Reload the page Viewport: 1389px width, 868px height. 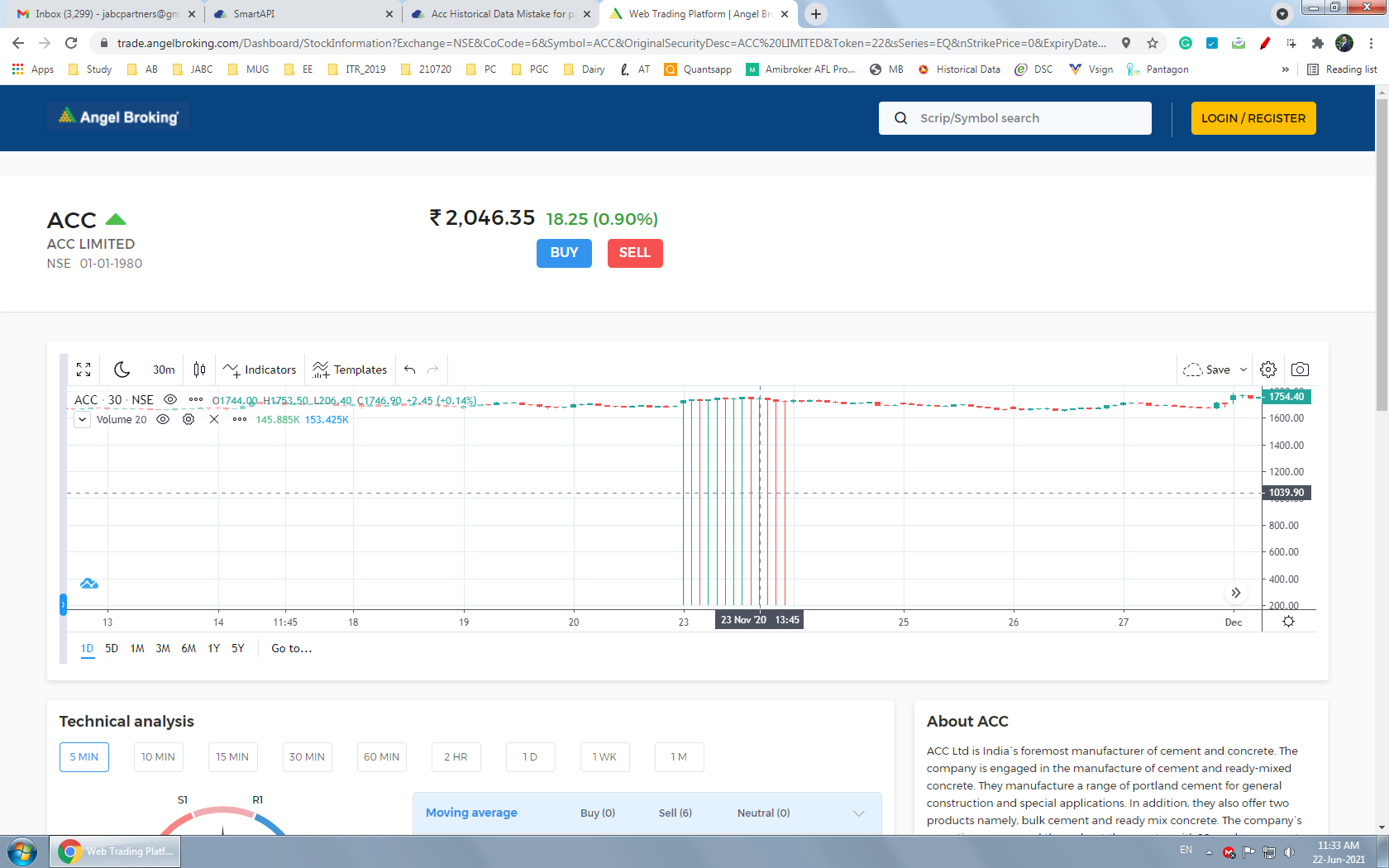coord(71,43)
